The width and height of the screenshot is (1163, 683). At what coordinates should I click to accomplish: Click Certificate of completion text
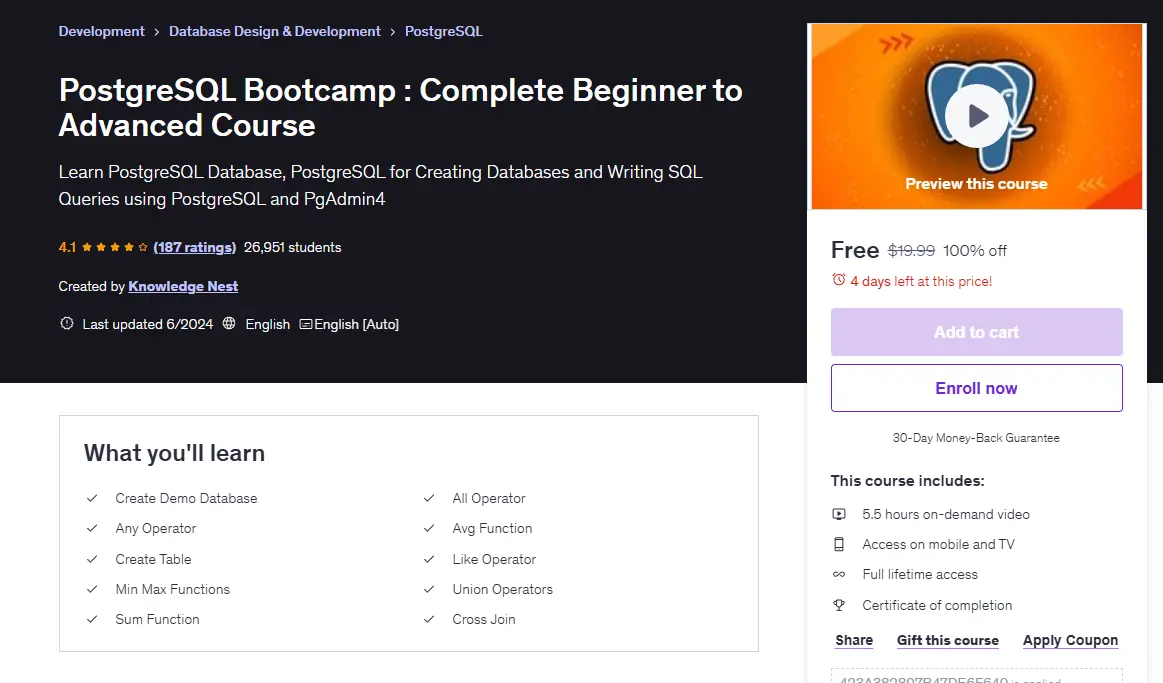point(937,605)
